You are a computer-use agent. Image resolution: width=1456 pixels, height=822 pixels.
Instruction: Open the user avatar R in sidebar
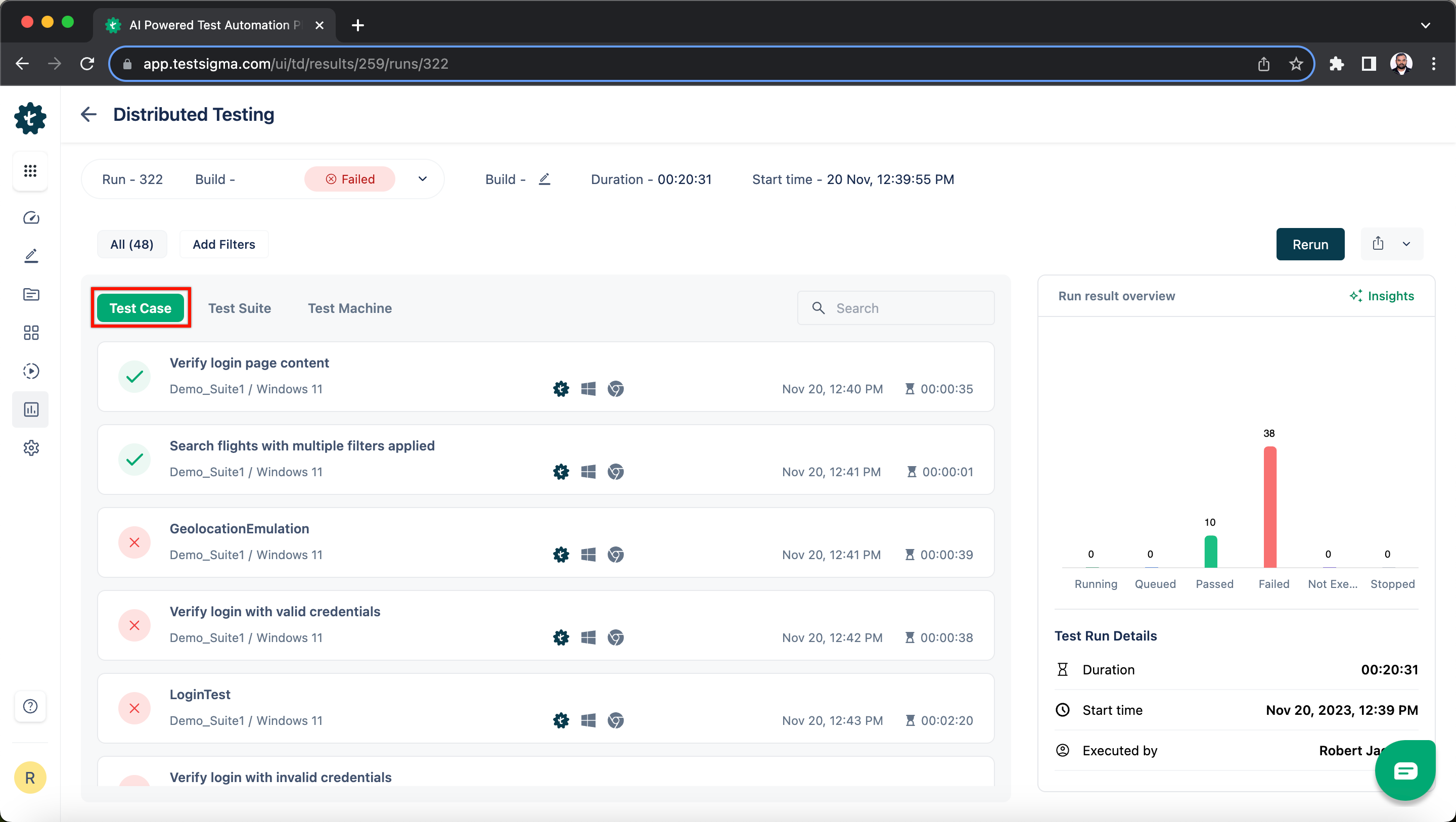click(x=30, y=778)
